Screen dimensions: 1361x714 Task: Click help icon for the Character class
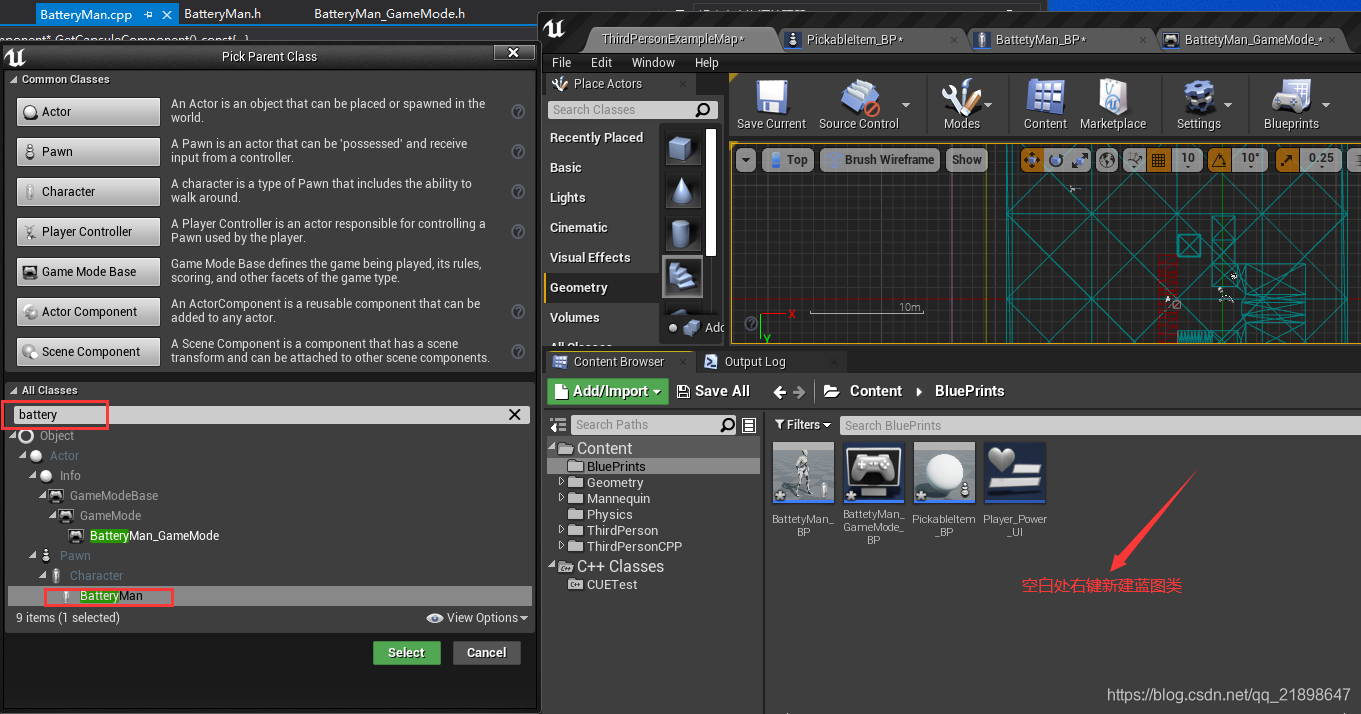pyautogui.click(x=518, y=192)
